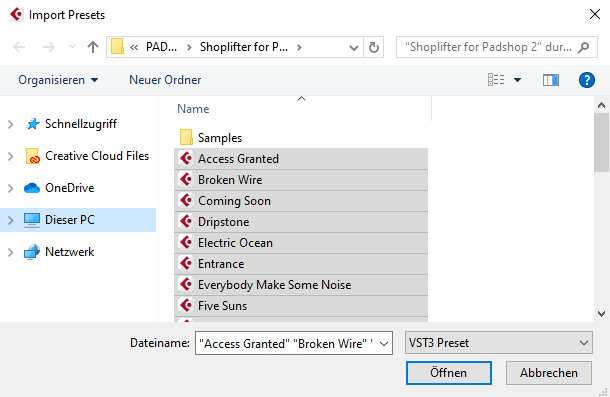
Task: Click the Electric Ocean preset icon
Action: (186, 242)
